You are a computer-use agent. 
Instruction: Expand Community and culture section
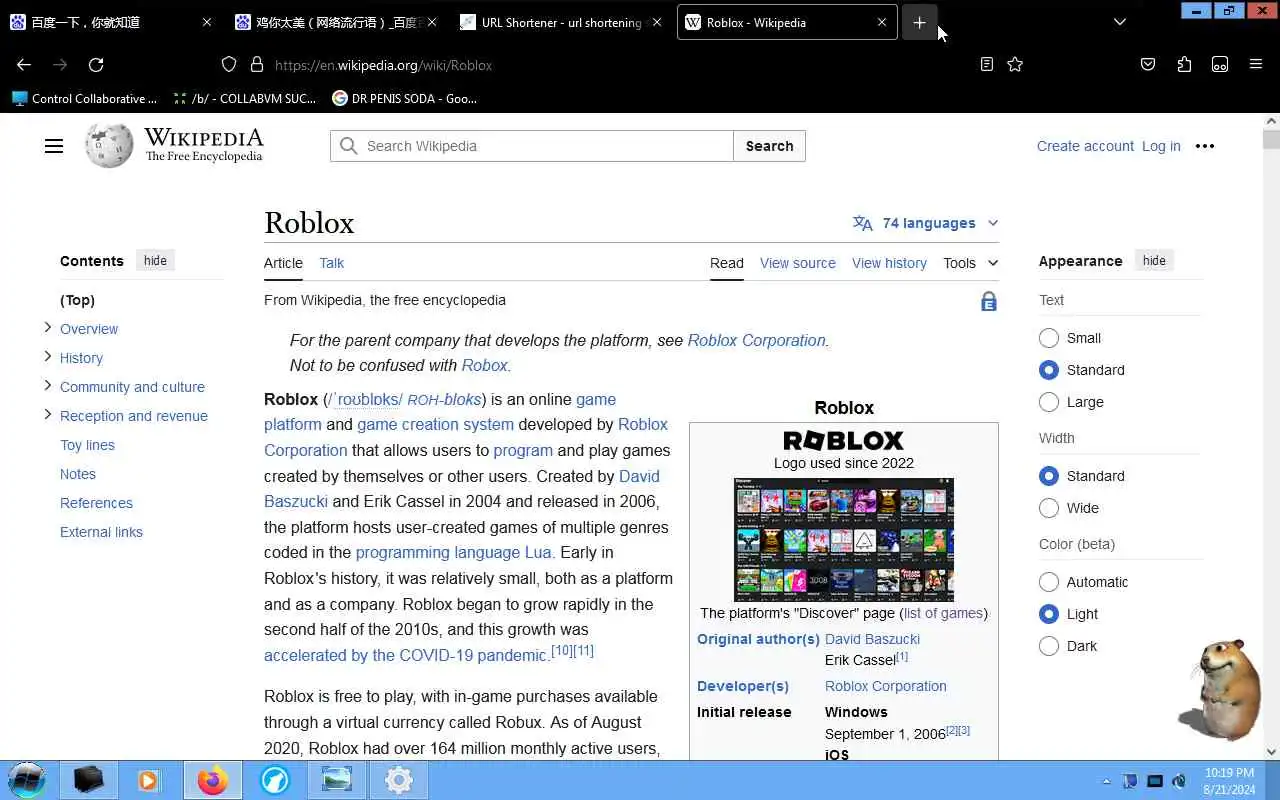click(x=48, y=386)
